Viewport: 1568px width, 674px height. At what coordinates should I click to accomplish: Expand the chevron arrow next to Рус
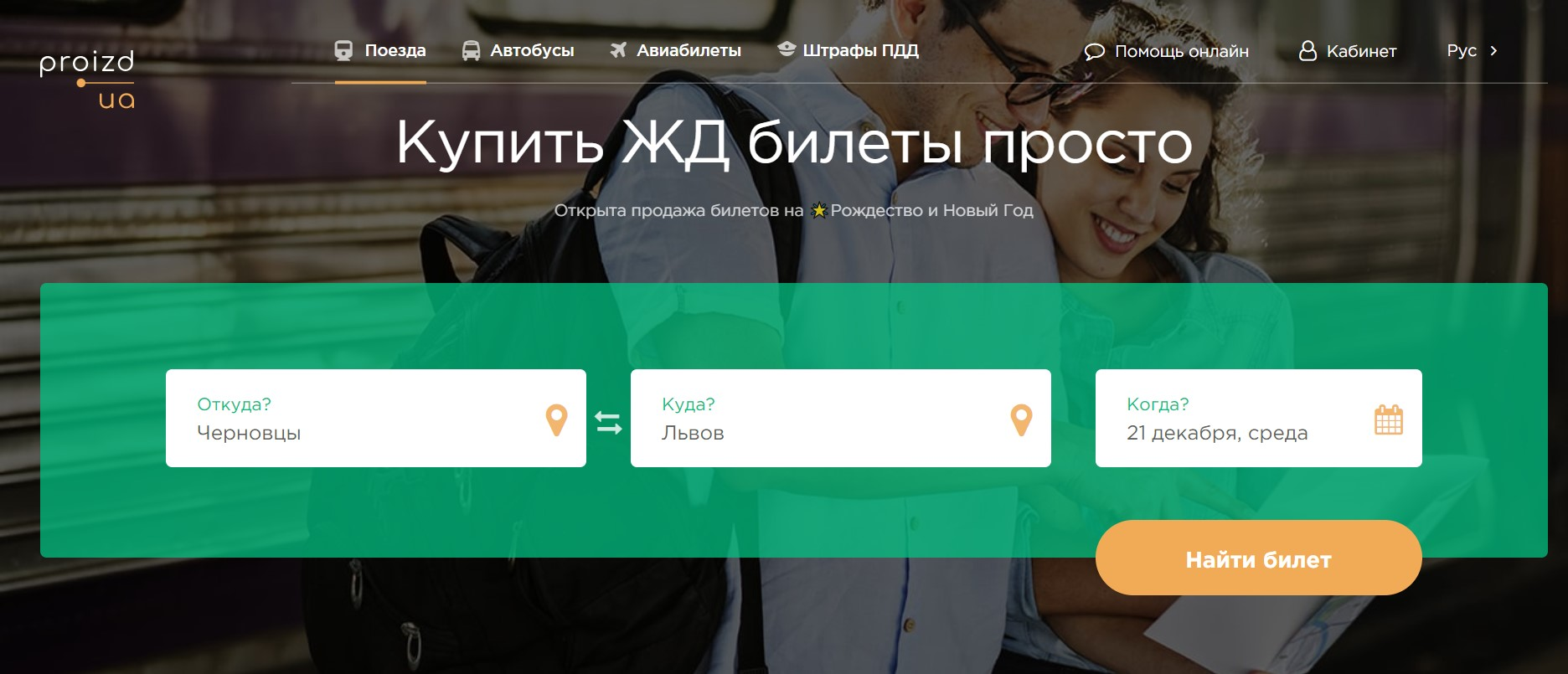pyautogui.click(x=1493, y=51)
